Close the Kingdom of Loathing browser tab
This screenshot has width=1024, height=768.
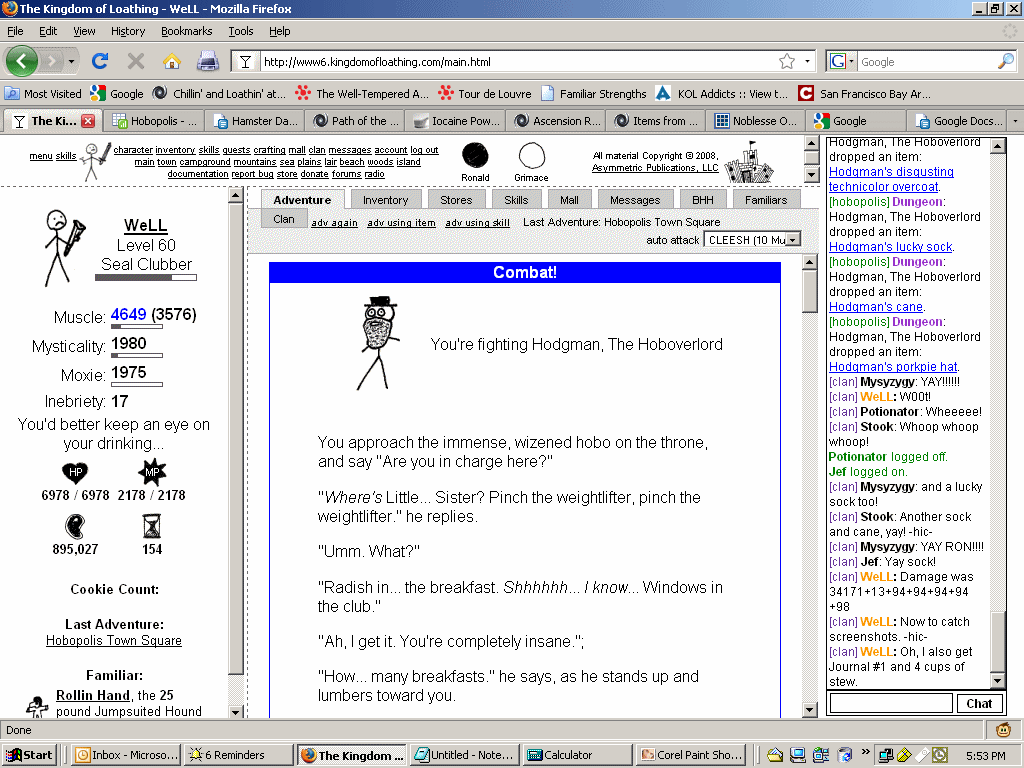pyautogui.click(x=88, y=121)
